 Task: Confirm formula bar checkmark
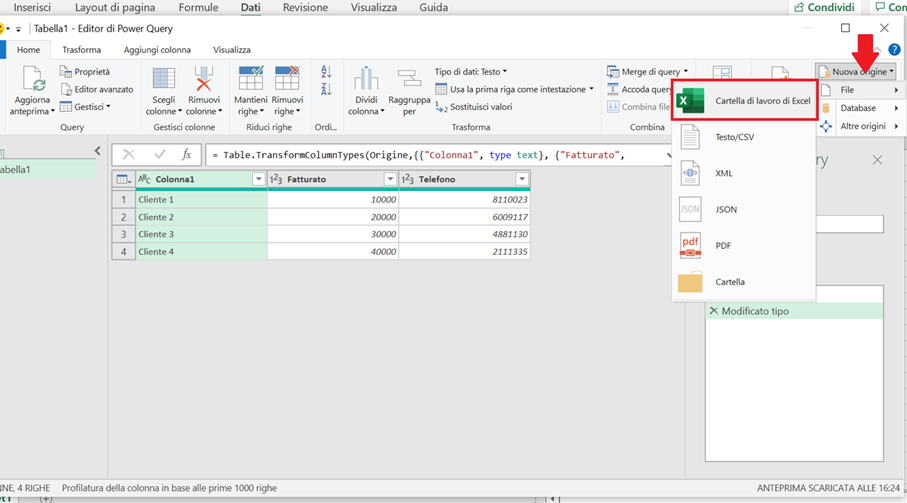(160, 154)
